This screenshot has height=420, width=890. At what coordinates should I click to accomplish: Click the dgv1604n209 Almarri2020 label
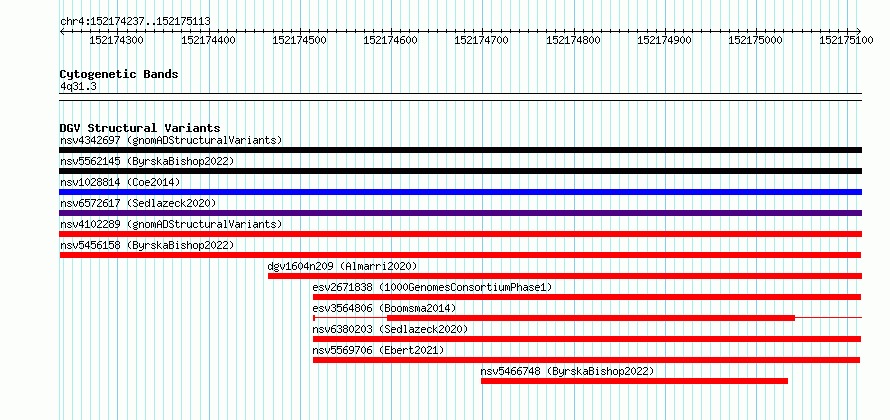342,266
